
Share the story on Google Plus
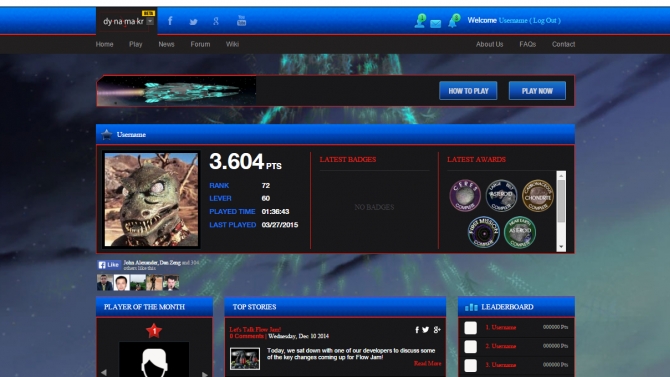pos(437,330)
